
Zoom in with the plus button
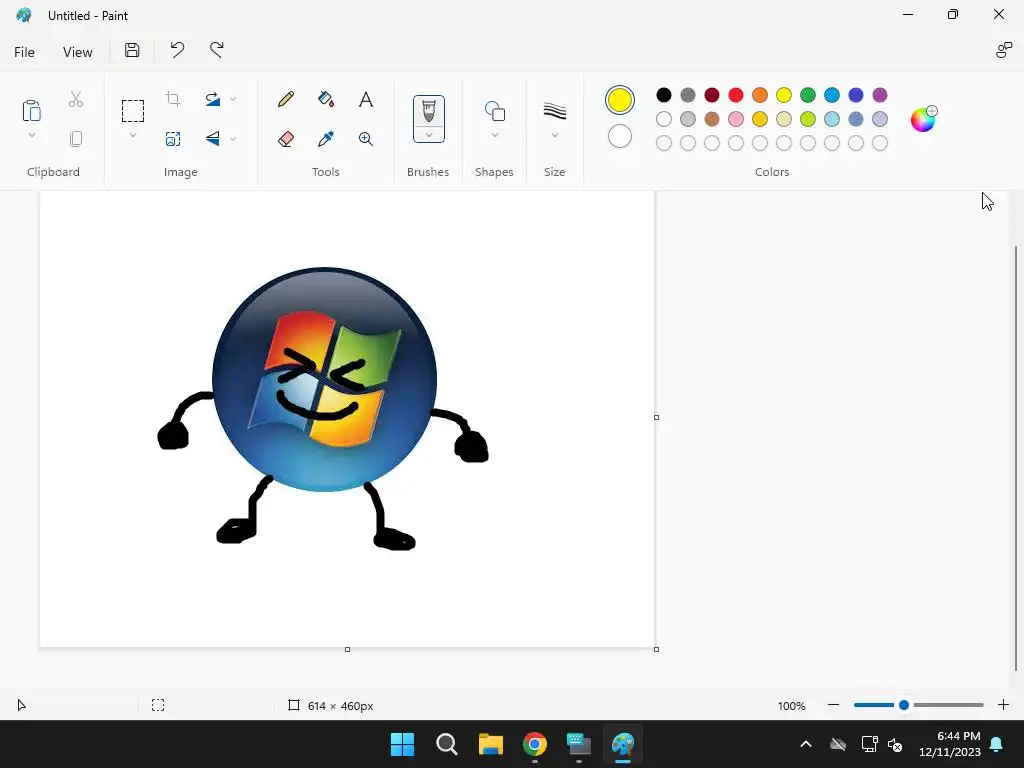(x=1004, y=705)
